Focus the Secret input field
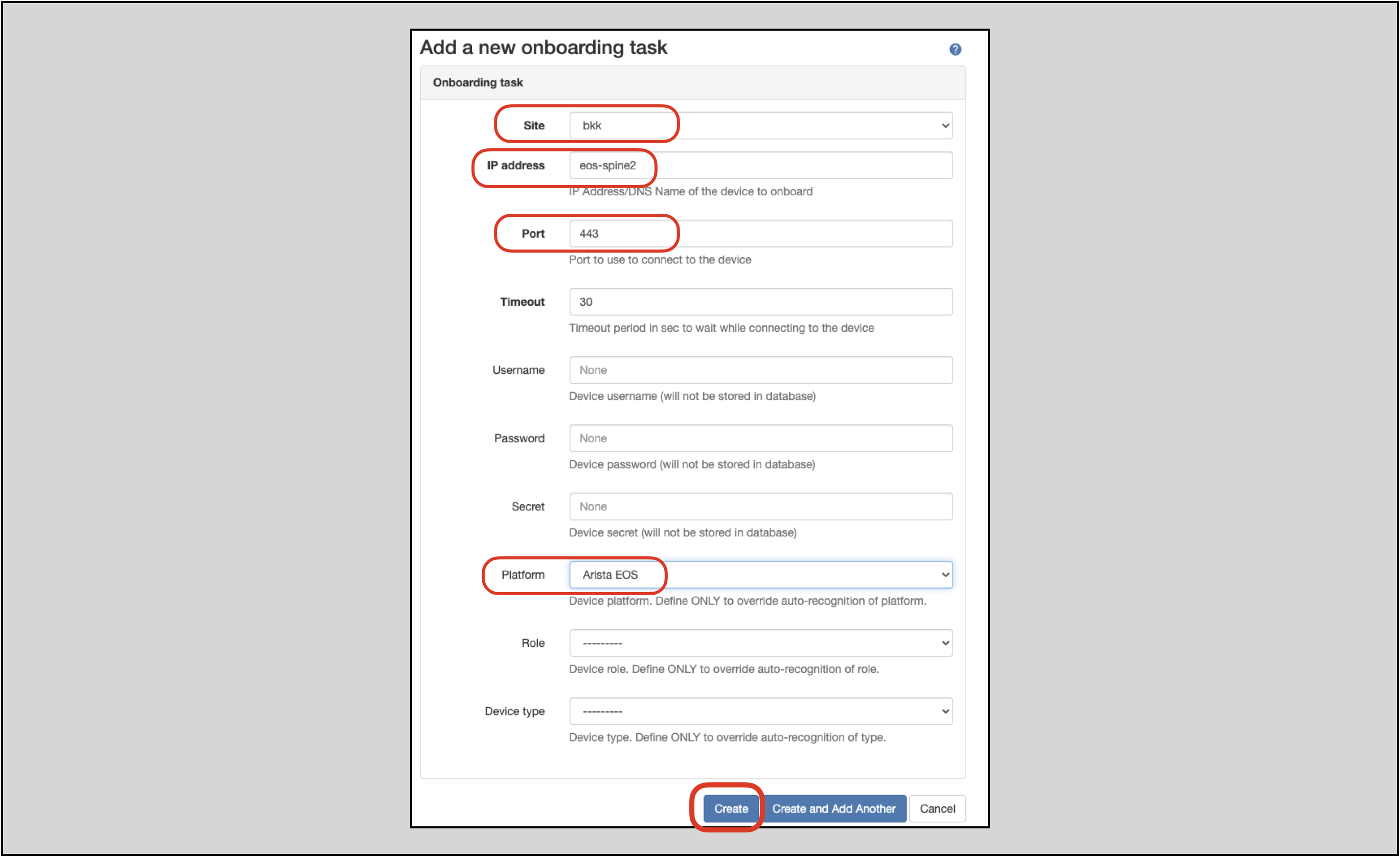This screenshot has width=1400, height=857. [x=761, y=506]
